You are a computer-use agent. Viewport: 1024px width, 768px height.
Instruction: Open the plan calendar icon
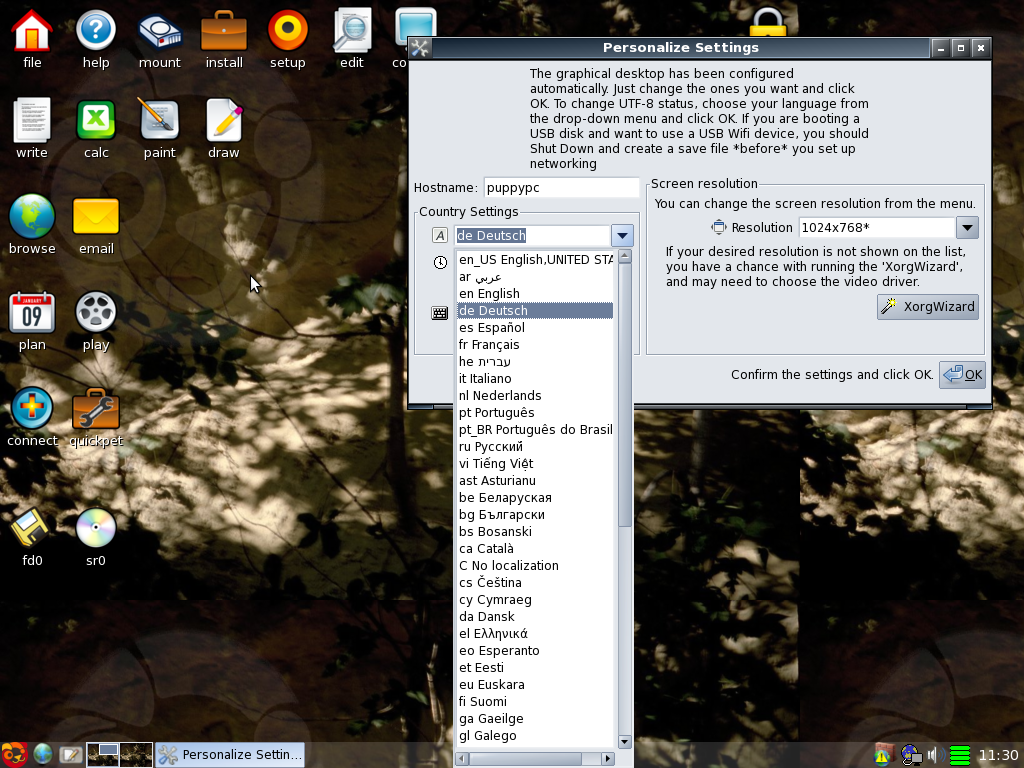tap(32, 314)
